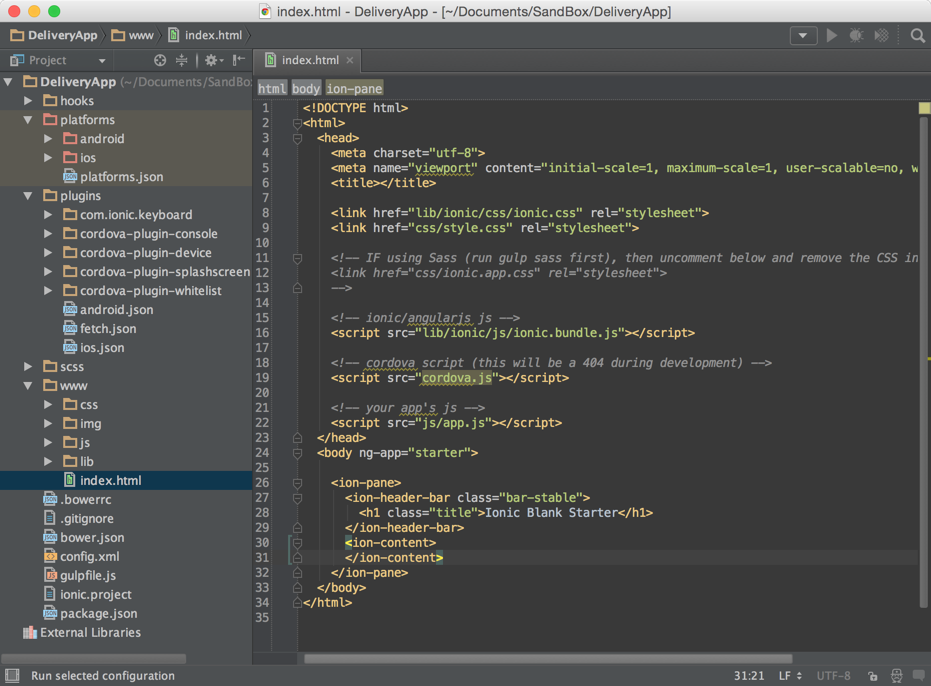Open the Project panel settings gear
The width and height of the screenshot is (931, 686).
(x=213, y=60)
